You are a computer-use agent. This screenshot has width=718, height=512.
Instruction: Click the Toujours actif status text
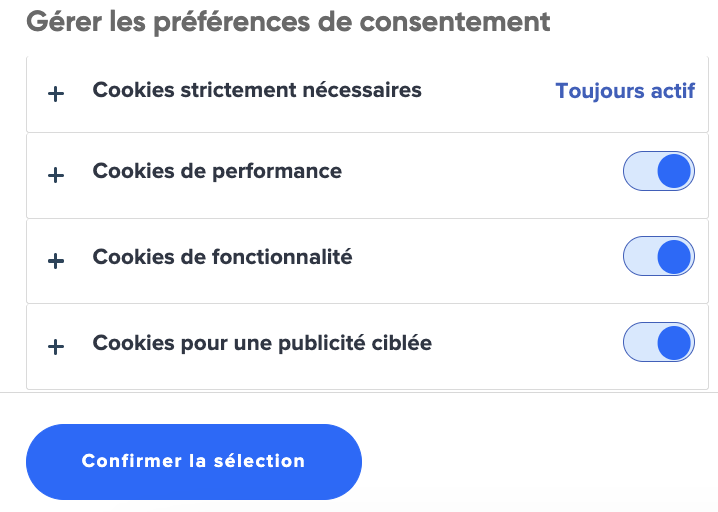[x=625, y=91]
